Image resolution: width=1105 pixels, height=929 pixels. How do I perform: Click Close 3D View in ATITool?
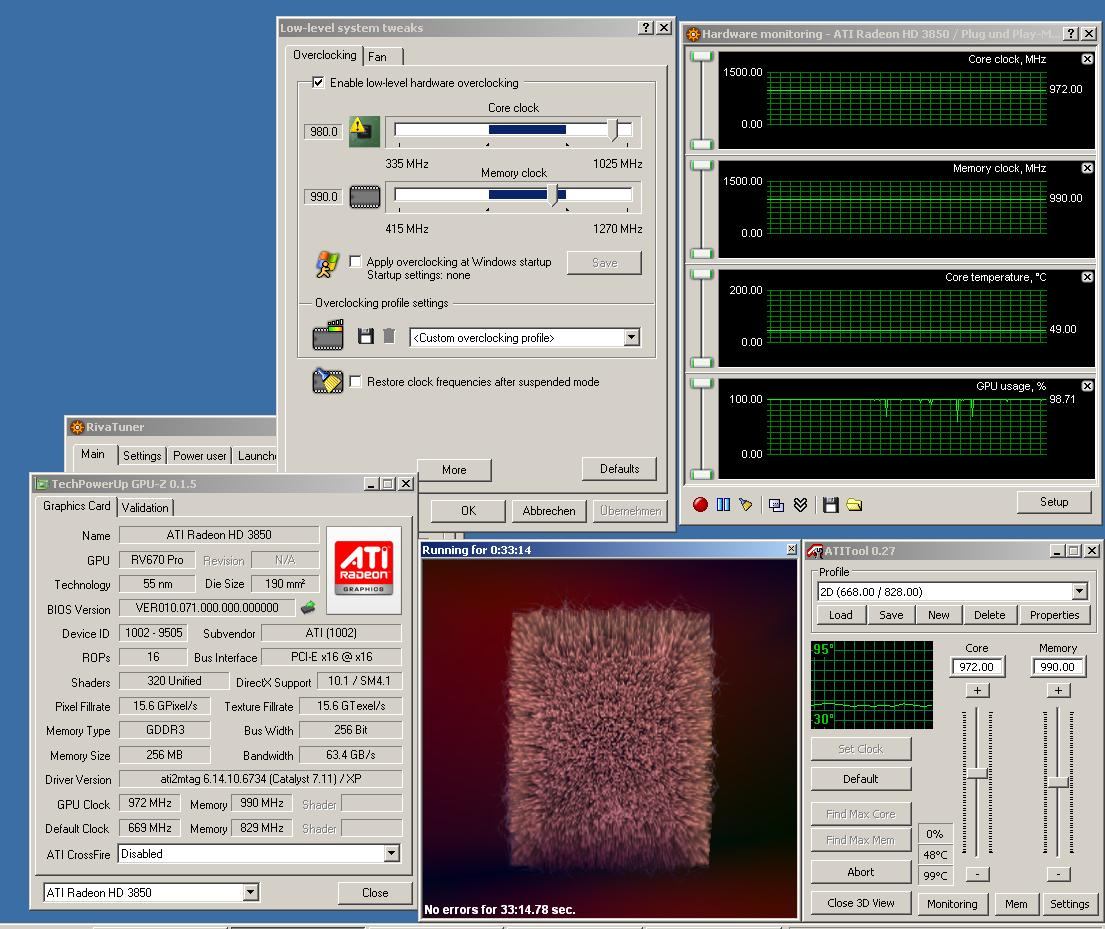point(860,903)
